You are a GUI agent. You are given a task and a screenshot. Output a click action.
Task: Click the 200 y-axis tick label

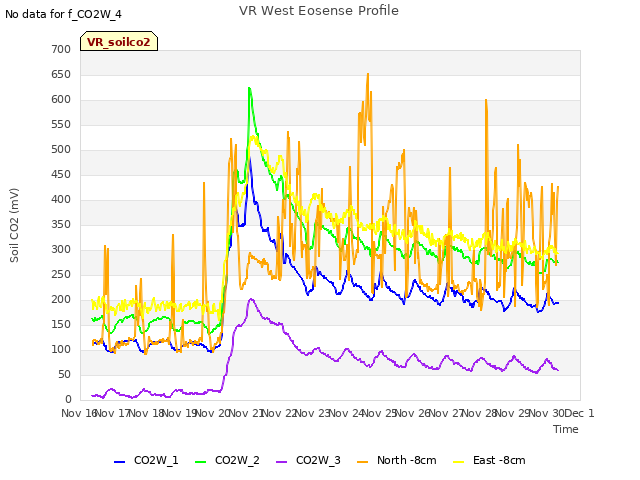pyautogui.click(x=61, y=300)
